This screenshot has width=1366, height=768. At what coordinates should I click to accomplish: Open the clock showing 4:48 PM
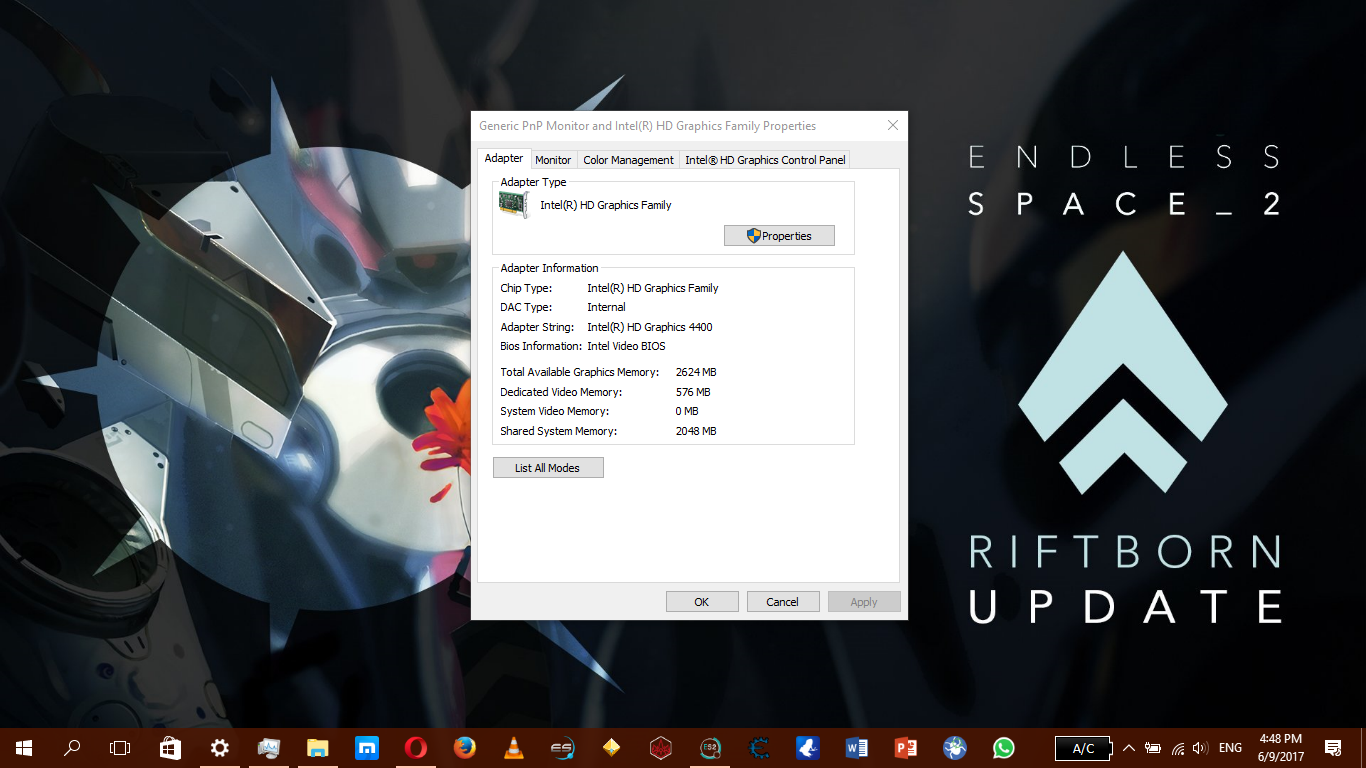[1280, 748]
